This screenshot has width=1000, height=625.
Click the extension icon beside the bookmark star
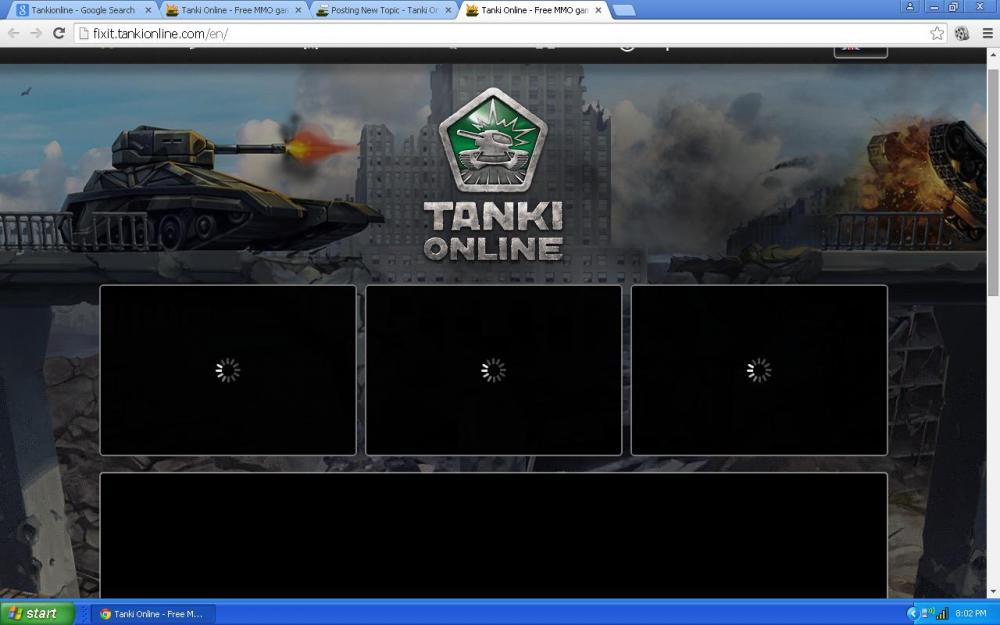962,33
